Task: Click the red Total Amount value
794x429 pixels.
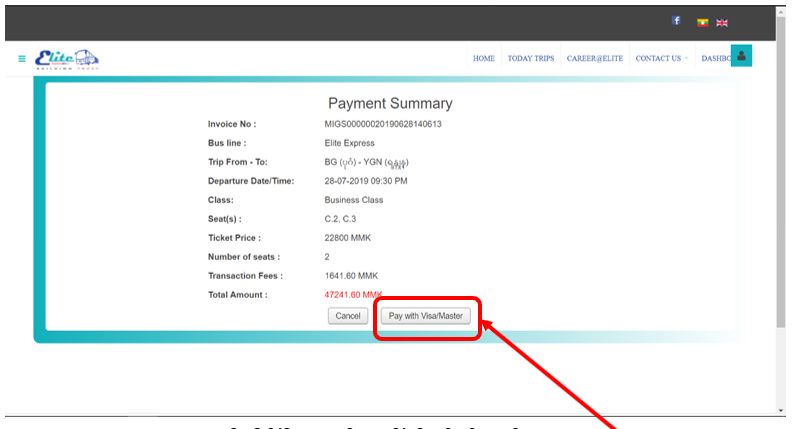Action: 353,295
